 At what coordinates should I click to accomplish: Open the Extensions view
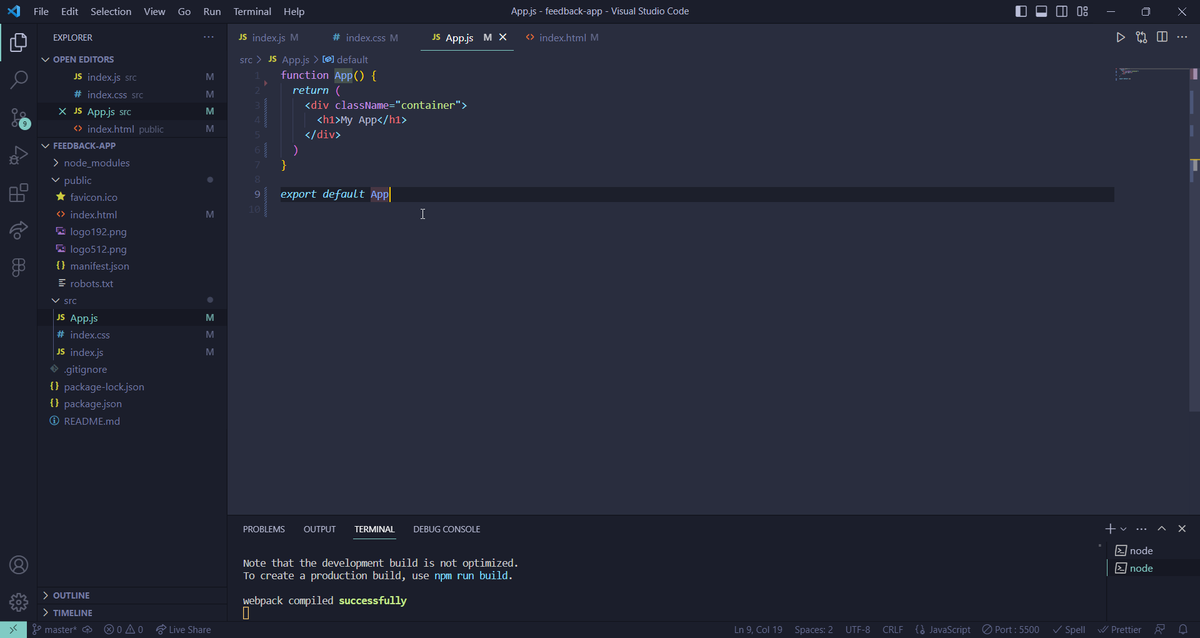[x=18, y=193]
